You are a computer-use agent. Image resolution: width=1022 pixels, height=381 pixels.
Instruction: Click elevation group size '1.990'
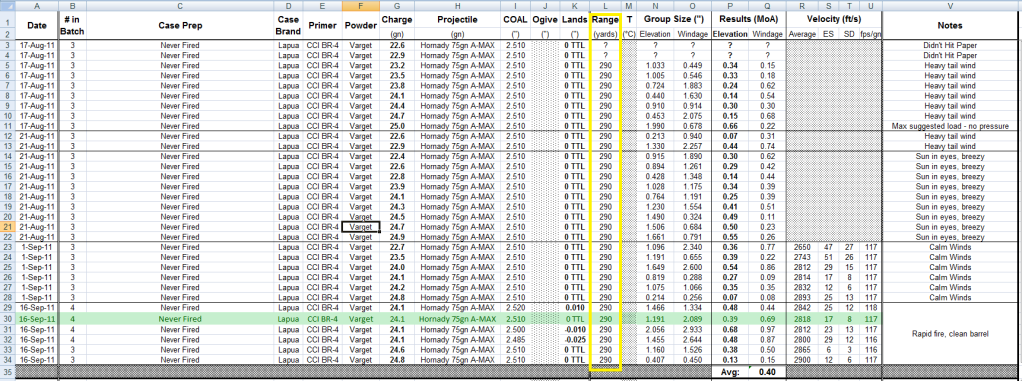coord(655,125)
